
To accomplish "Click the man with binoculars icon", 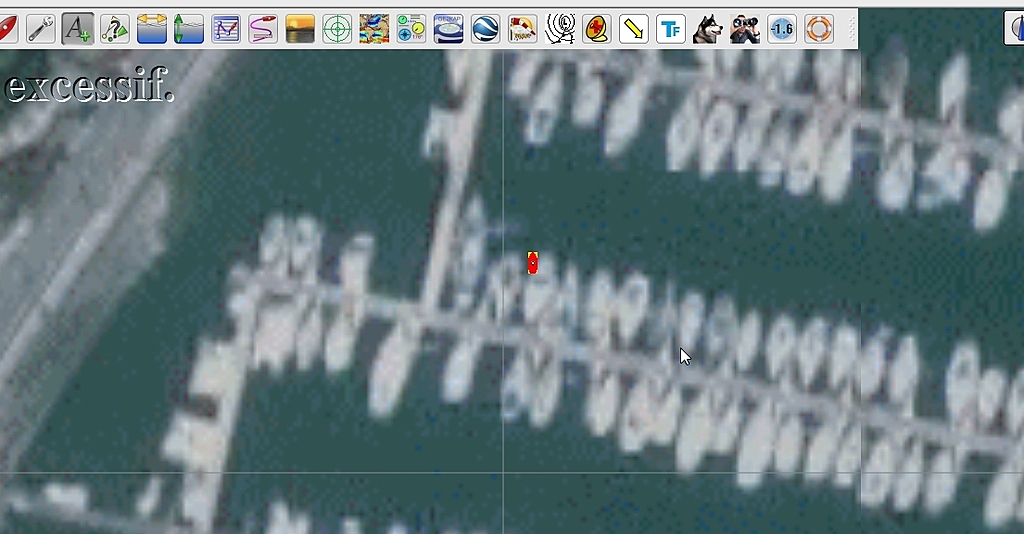I will [744, 29].
